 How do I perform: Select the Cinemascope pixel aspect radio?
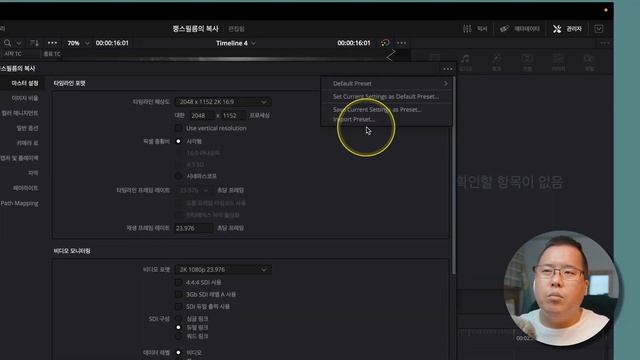point(178,176)
